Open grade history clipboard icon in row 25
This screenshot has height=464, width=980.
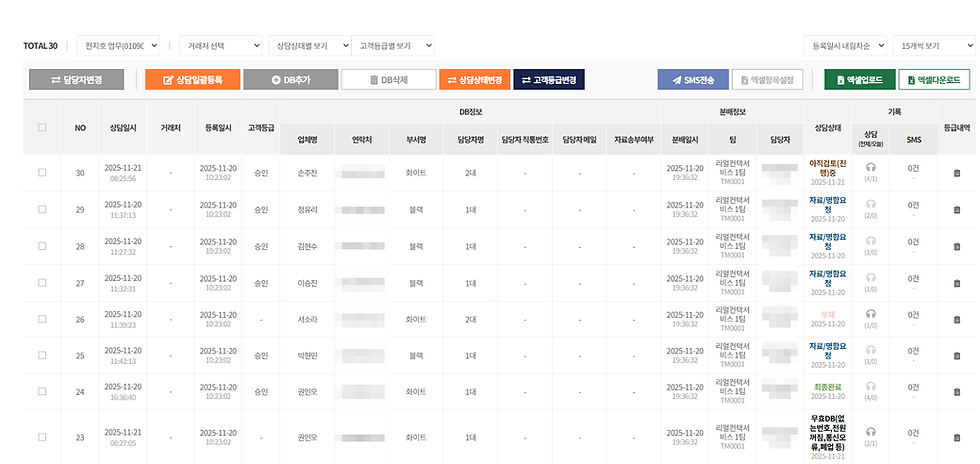(x=957, y=356)
